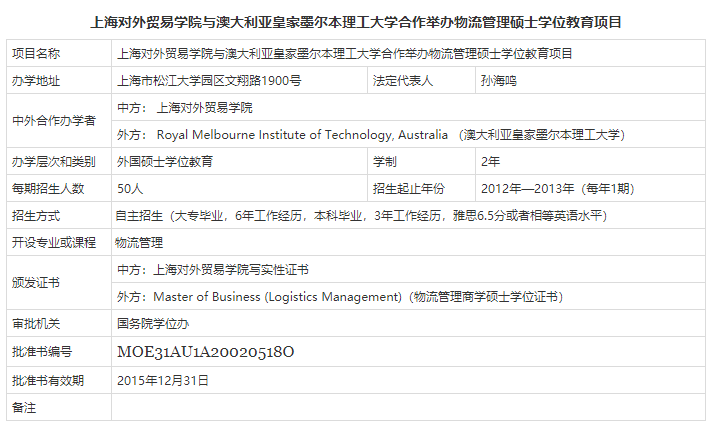Screen dimensions: 711x426
Task: Click the 2012年—2013年 enrollment years value
Action: coord(558,189)
